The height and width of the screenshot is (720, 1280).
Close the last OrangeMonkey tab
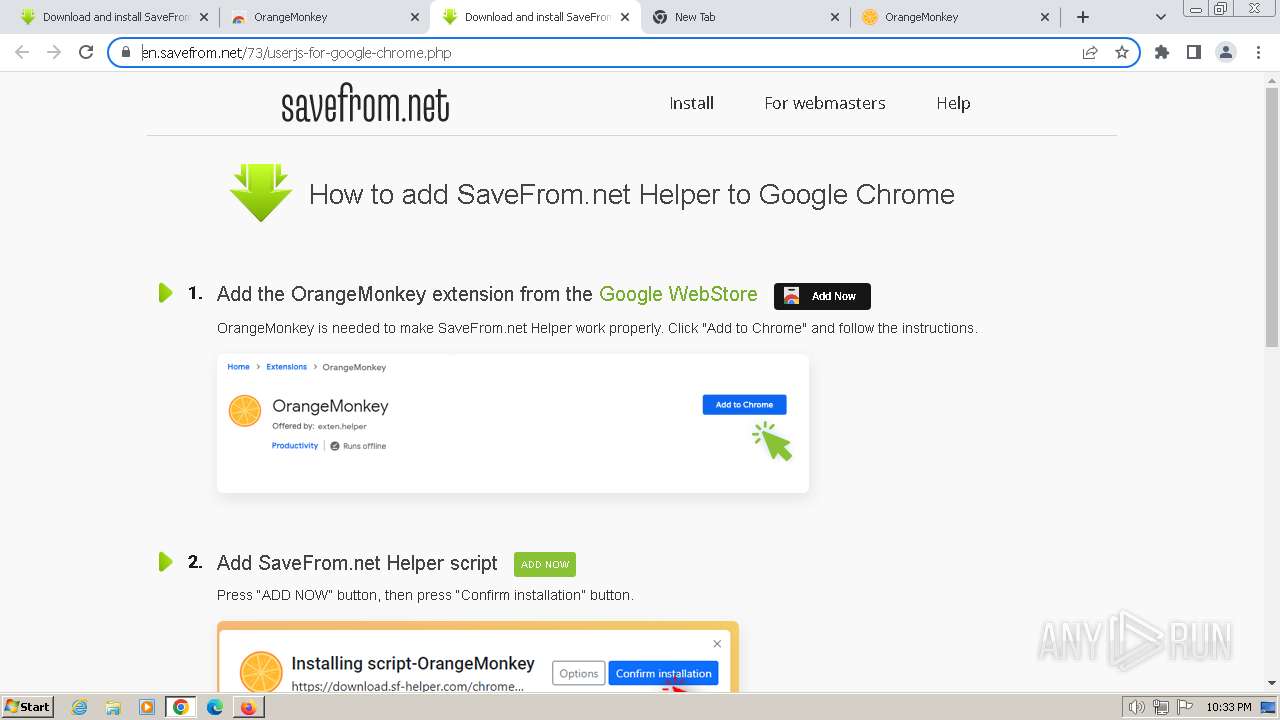pos(1045,17)
